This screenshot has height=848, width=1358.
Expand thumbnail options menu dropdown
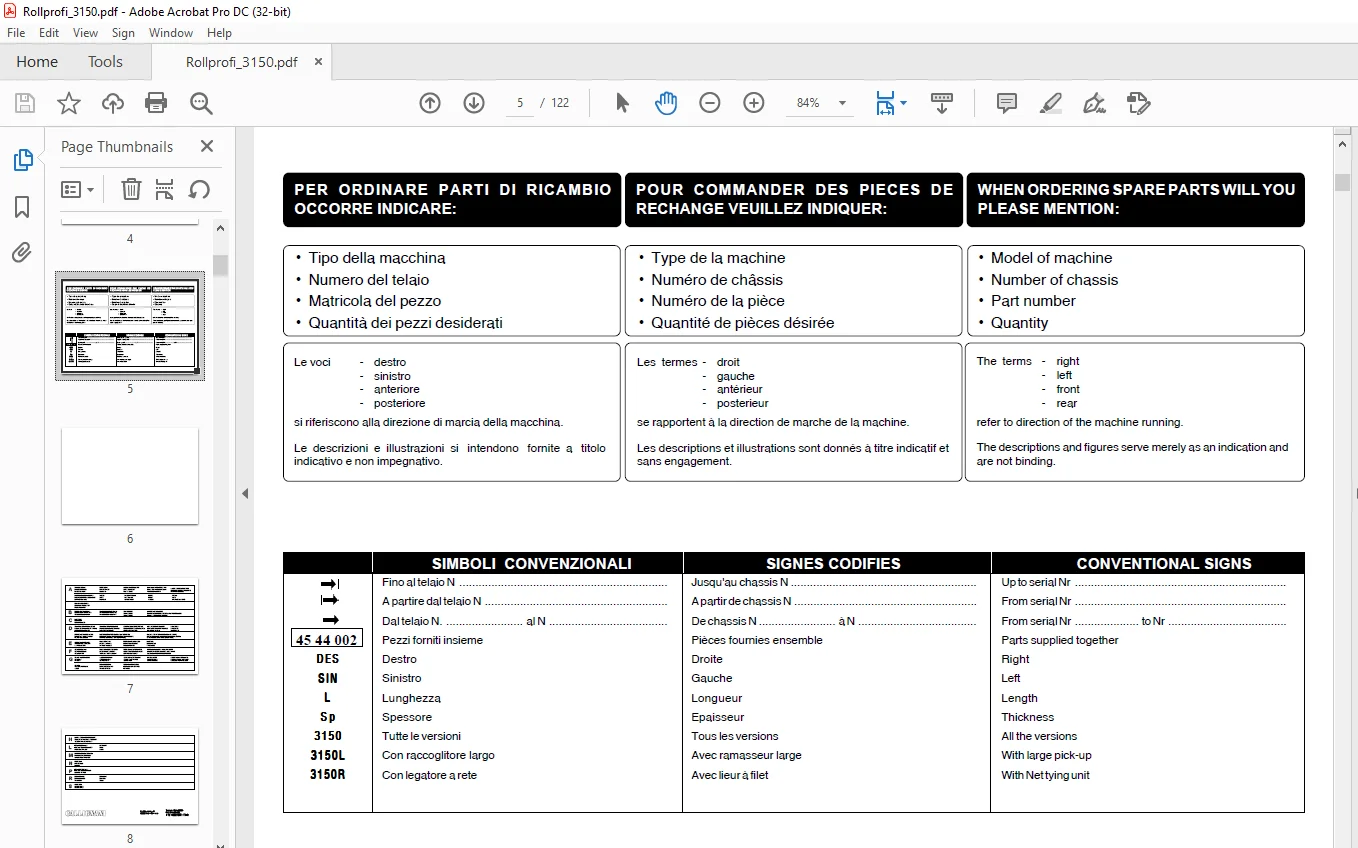click(78, 189)
